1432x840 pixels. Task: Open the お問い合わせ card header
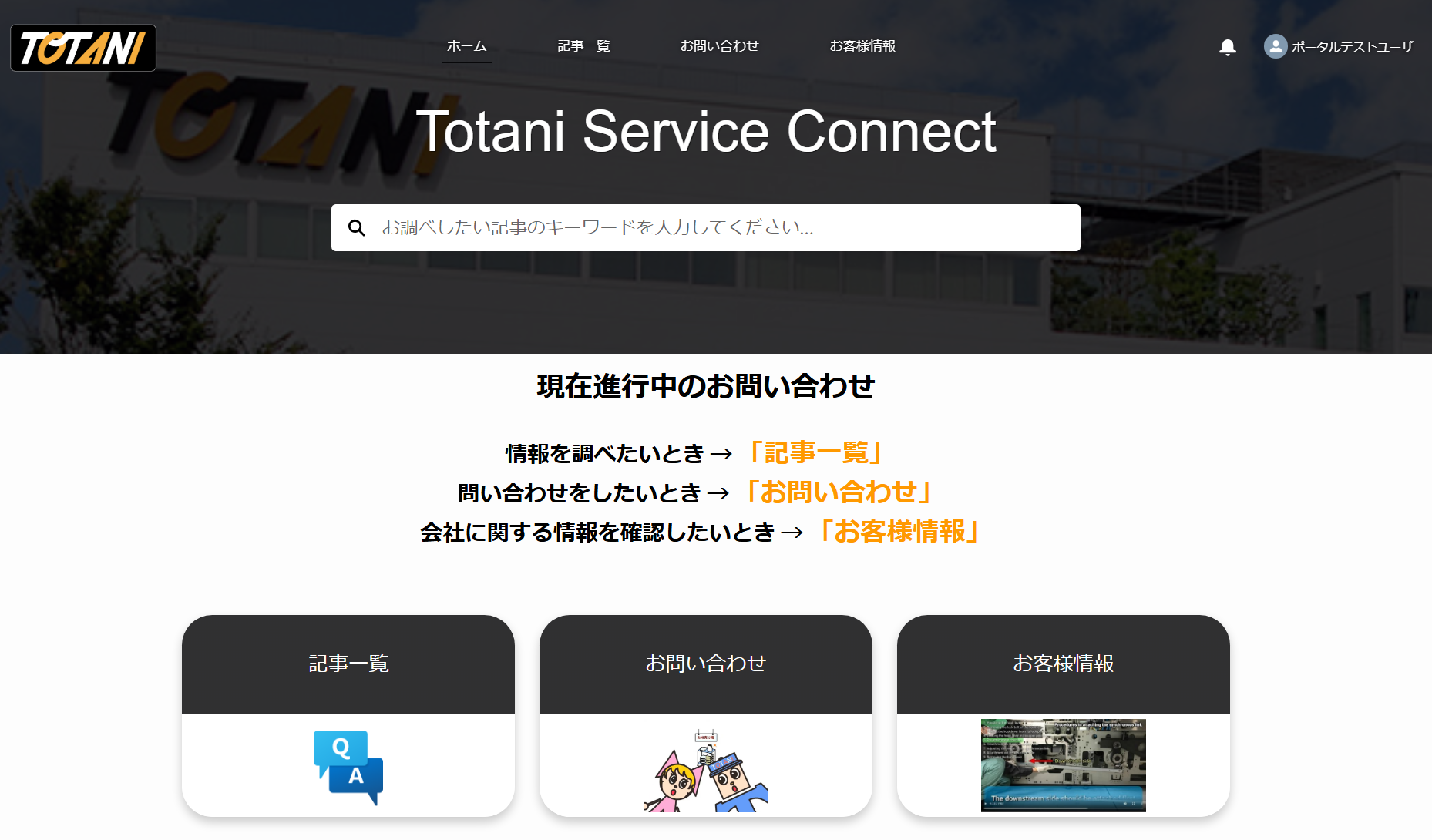click(x=706, y=664)
